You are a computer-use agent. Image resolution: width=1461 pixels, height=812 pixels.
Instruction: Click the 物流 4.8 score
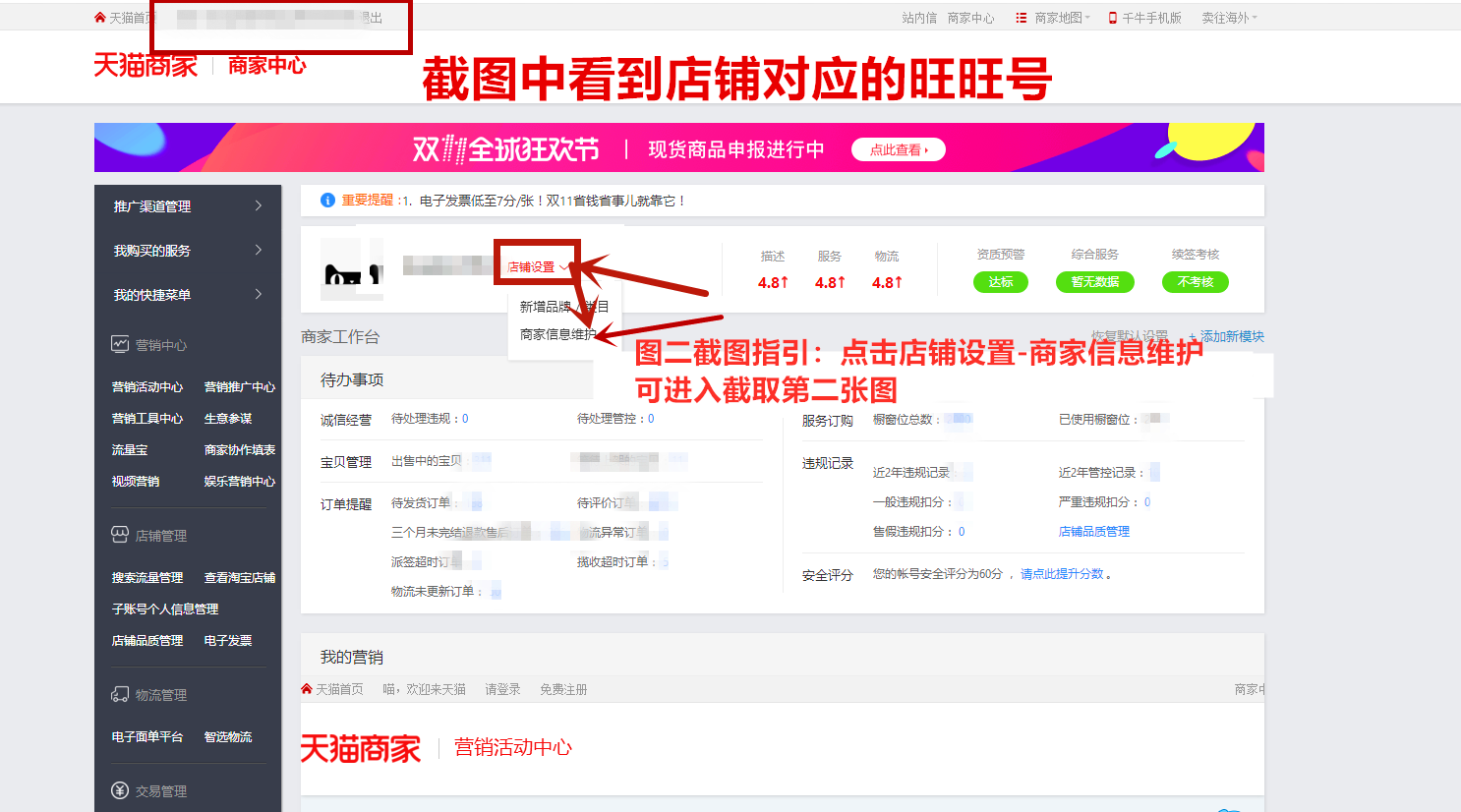tap(887, 282)
